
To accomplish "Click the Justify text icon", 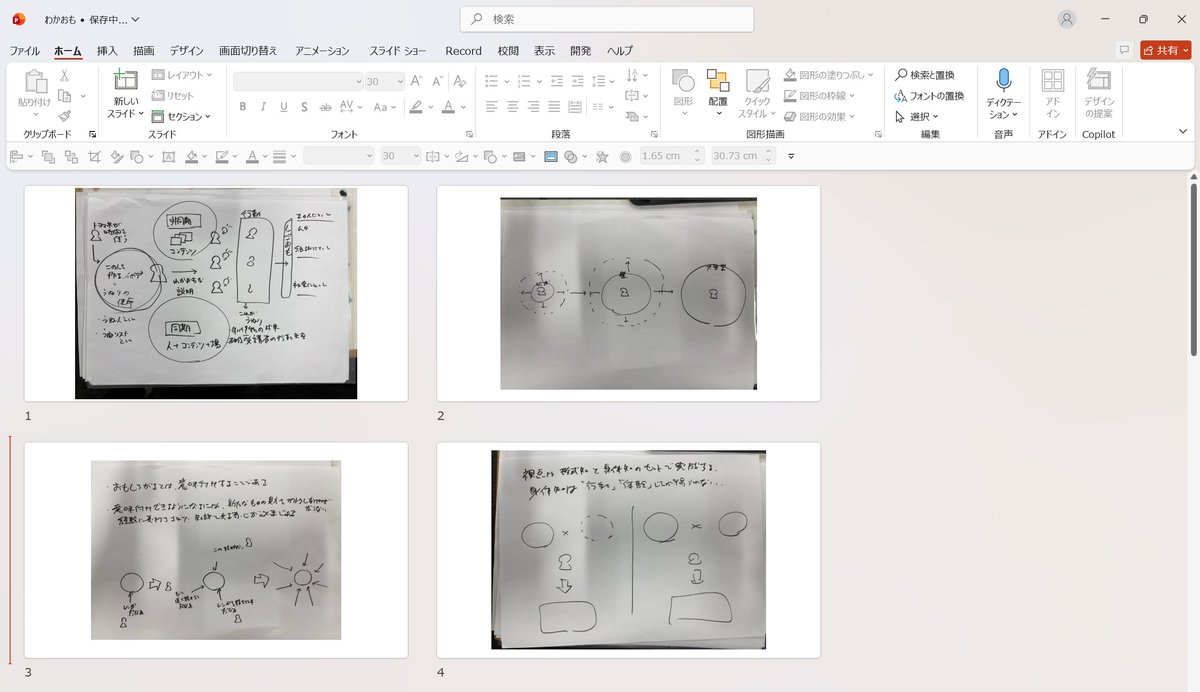I will pyautogui.click(x=554, y=107).
